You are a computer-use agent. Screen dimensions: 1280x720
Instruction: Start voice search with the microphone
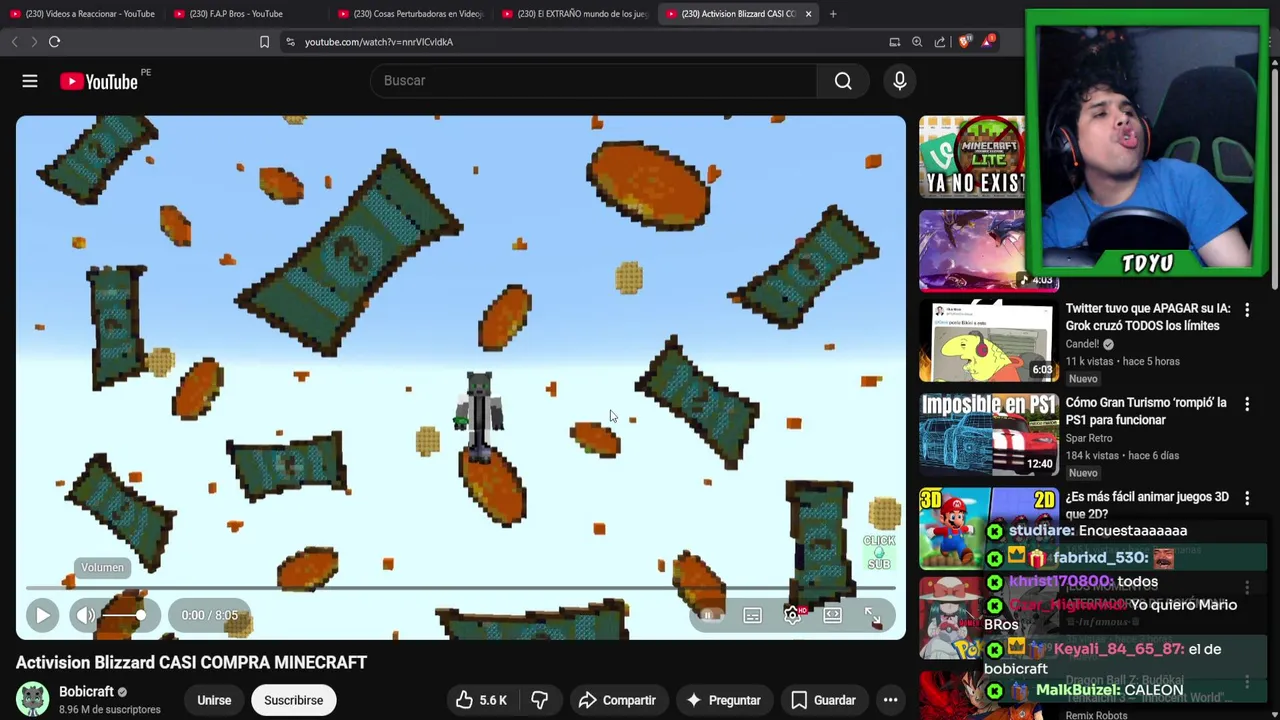point(900,81)
